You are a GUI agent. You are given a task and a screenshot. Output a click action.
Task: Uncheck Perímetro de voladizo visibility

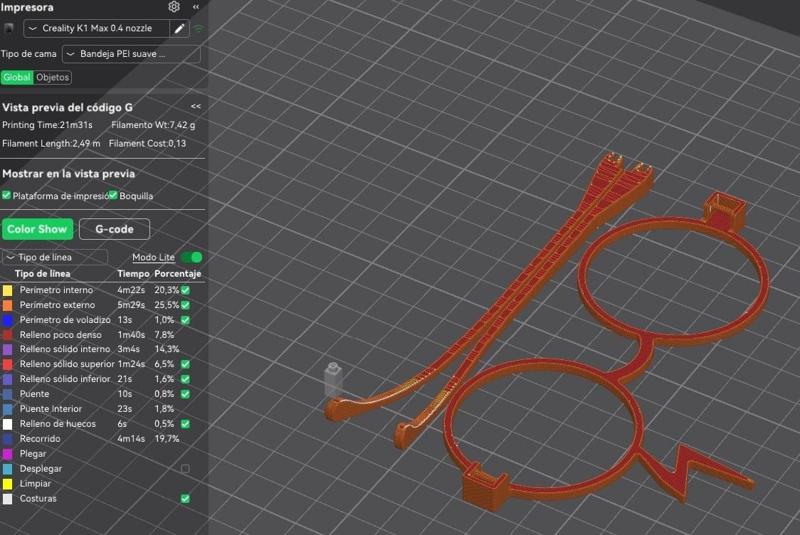click(x=185, y=320)
